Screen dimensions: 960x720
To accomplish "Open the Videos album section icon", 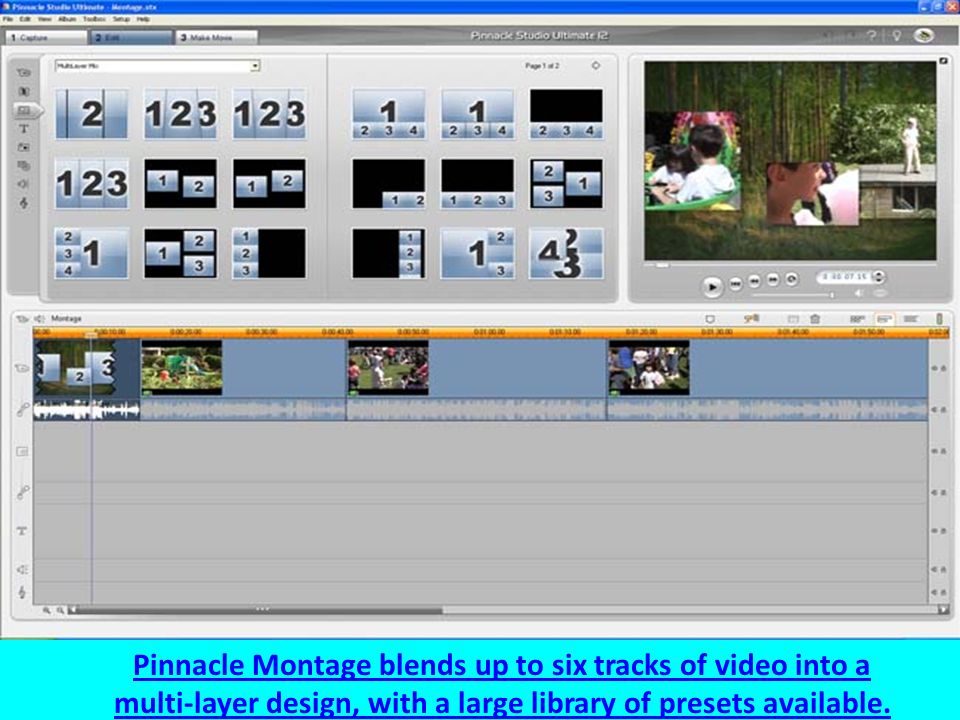I will [24, 73].
